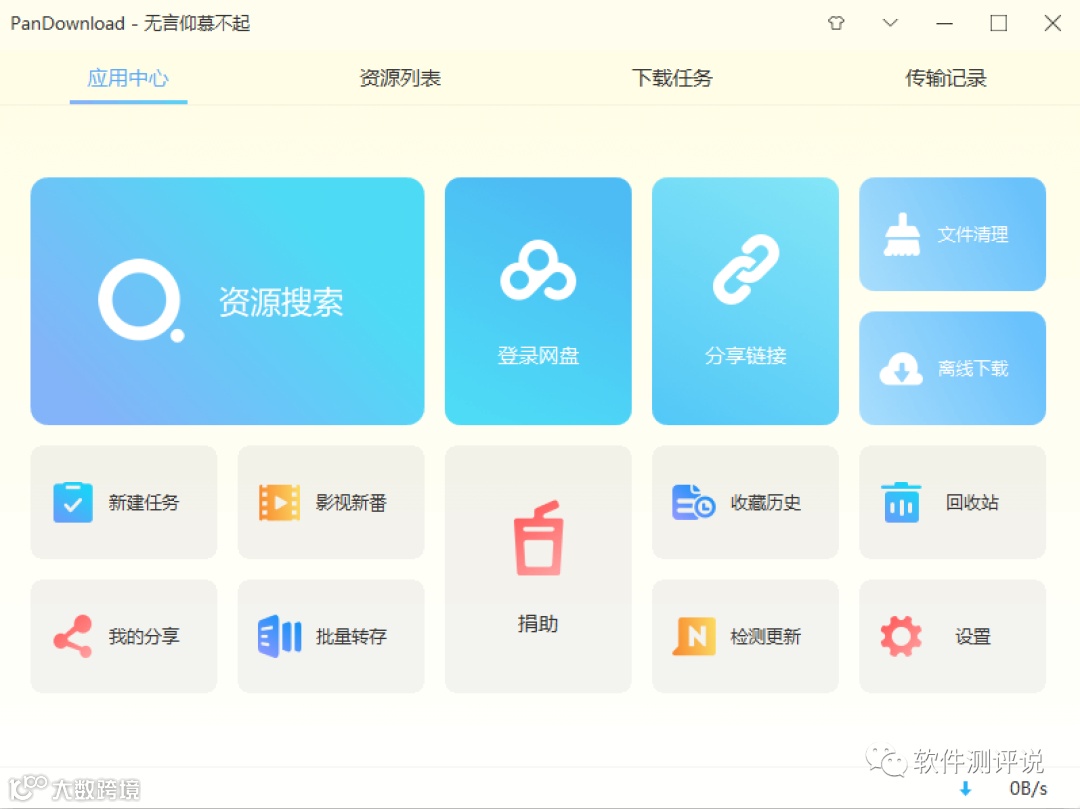Click the download speed arrow icon
Viewport: 1080px width, 809px height.
[966, 788]
